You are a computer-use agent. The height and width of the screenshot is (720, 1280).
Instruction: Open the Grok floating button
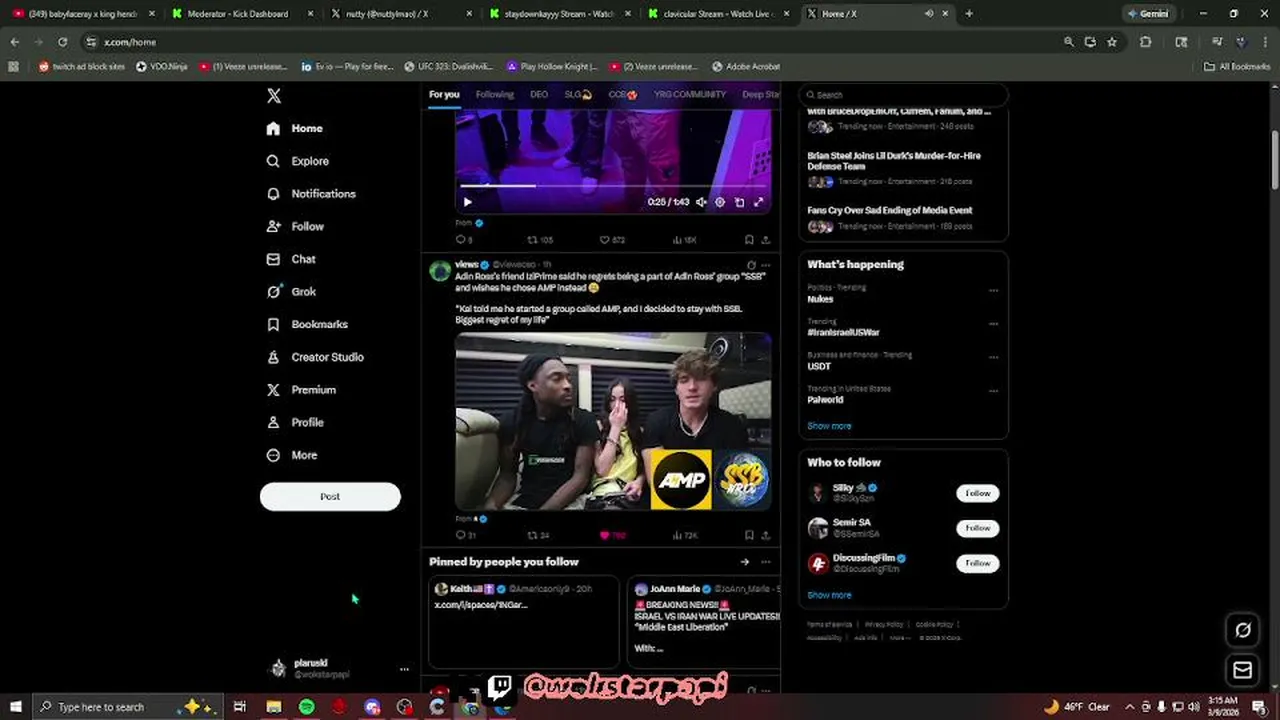[1243, 630]
